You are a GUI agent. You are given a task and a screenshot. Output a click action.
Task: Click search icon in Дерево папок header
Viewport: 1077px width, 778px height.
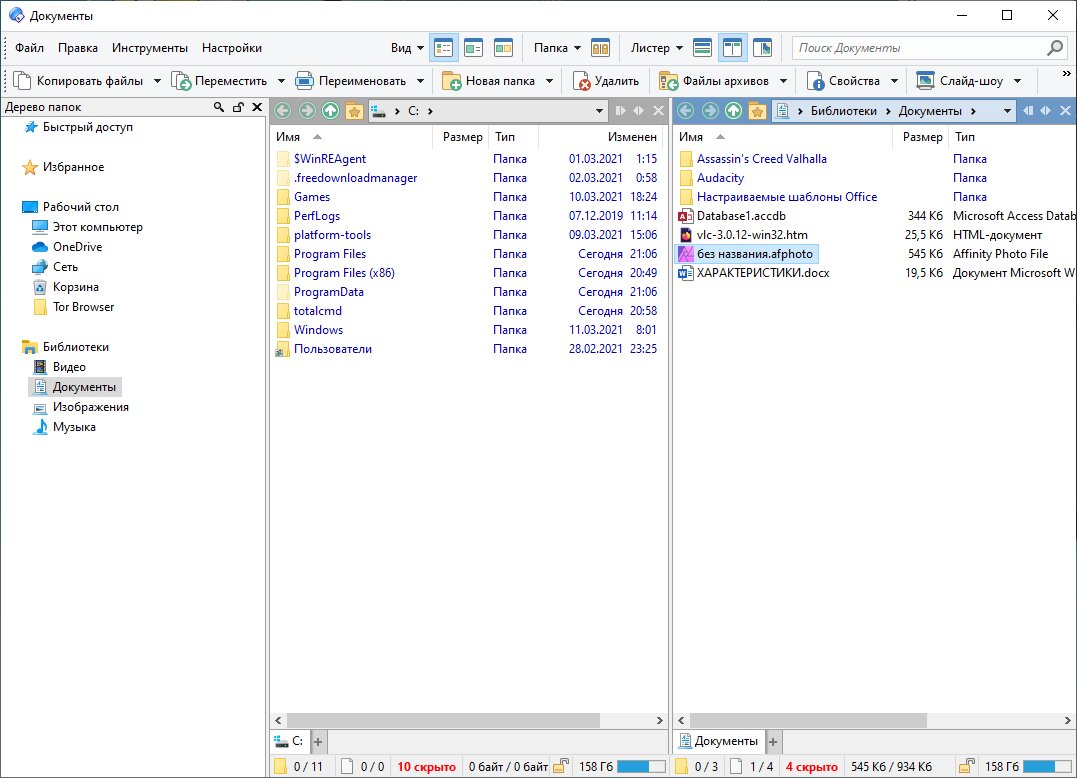pos(219,107)
